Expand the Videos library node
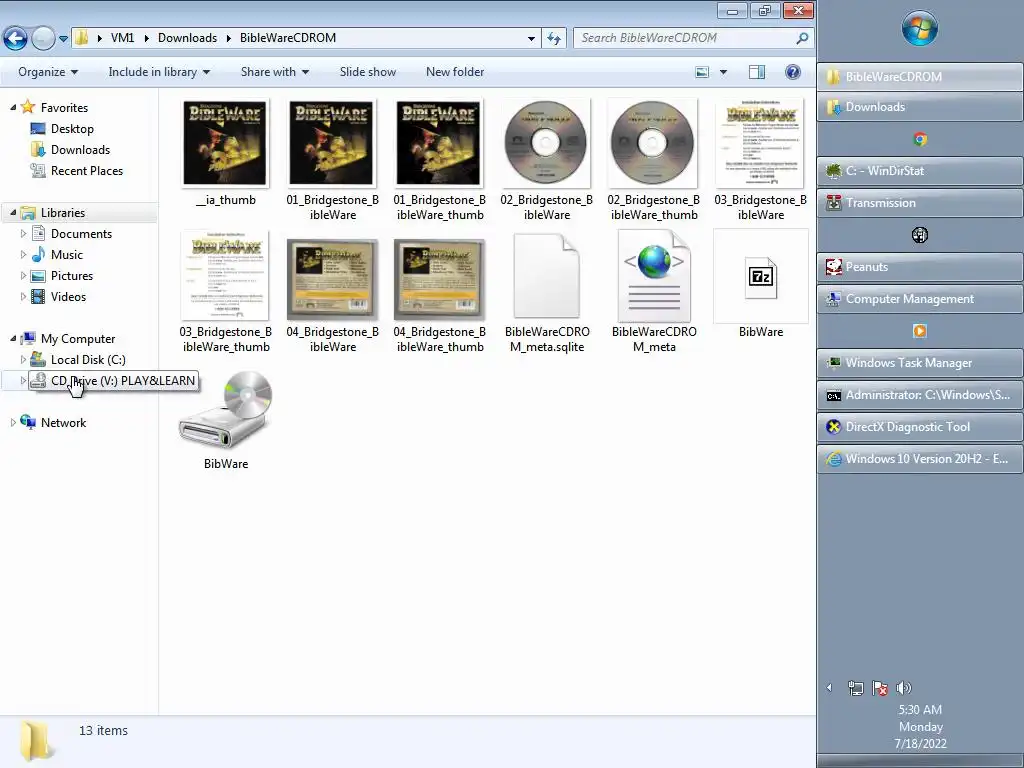The height and width of the screenshot is (768, 1024). [24, 296]
